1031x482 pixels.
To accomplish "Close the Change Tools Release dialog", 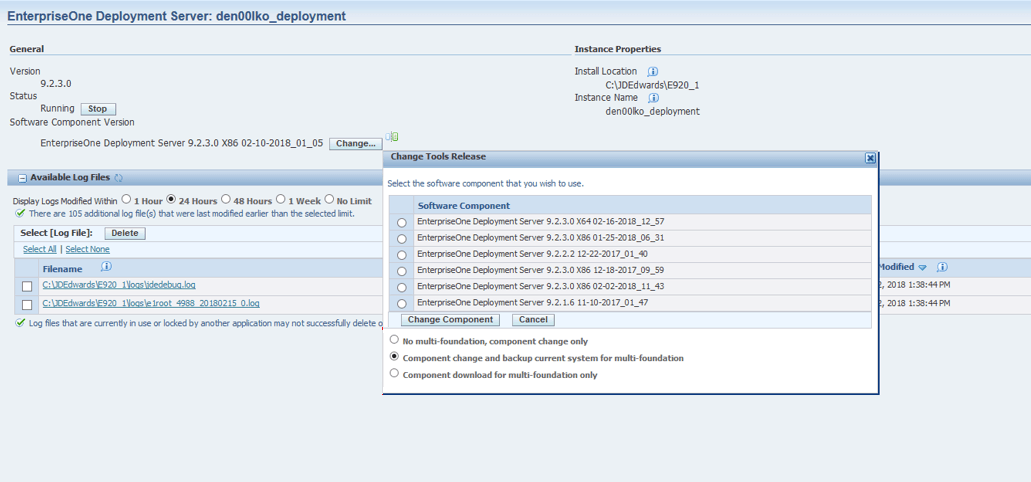I will pyautogui.click(x=870, y=158).
